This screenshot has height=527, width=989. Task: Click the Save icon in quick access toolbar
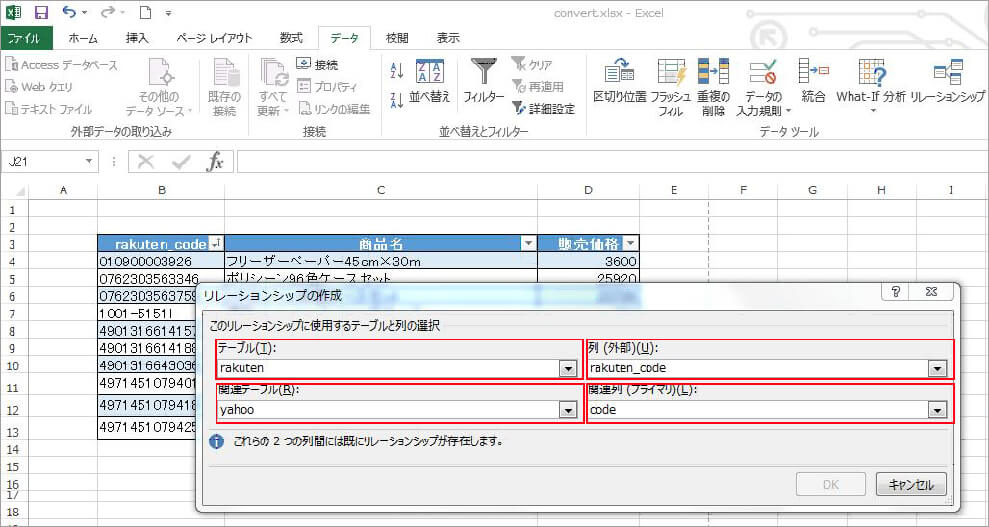(41, 13)
